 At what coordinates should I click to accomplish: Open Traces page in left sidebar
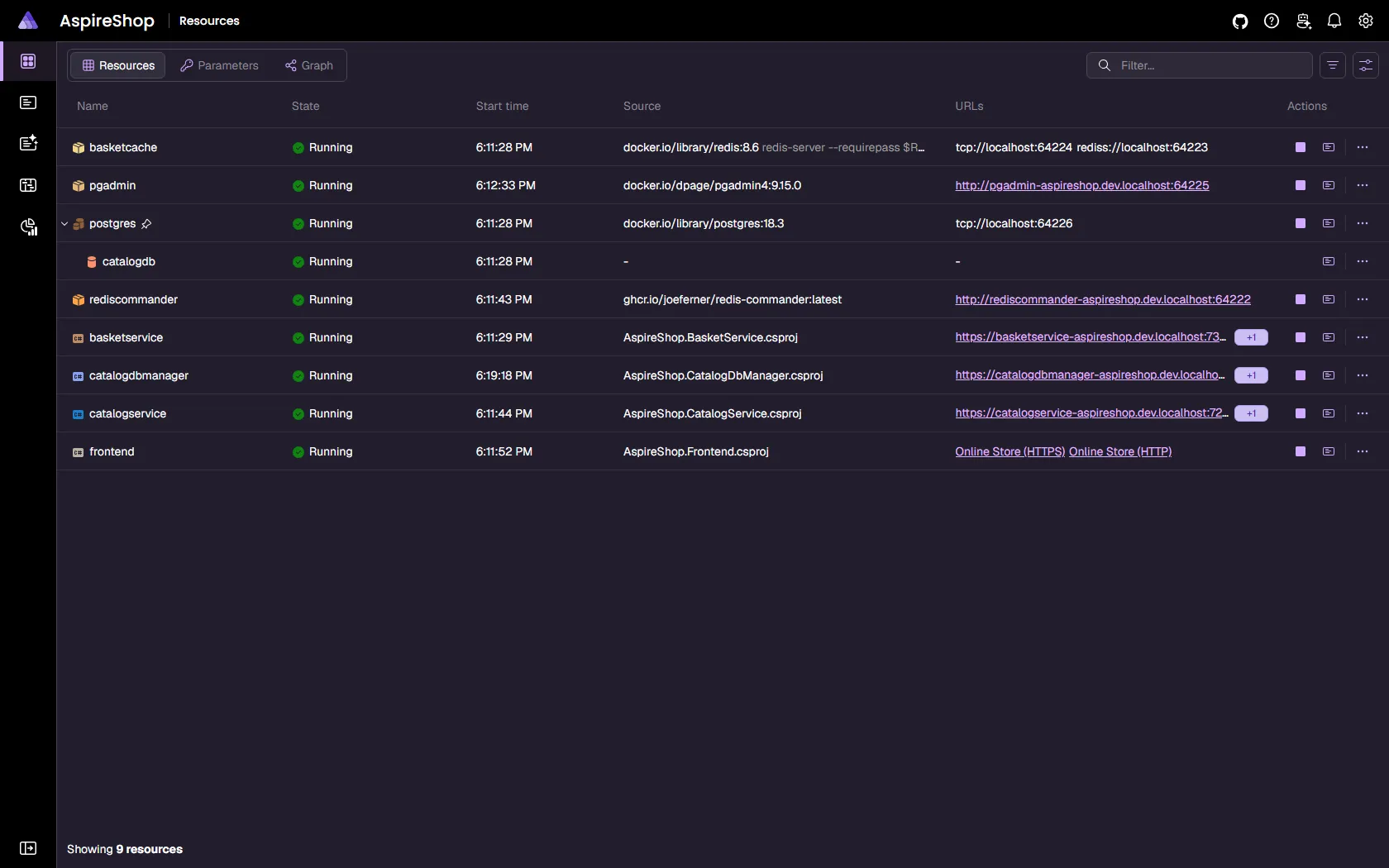click(28, 185)
